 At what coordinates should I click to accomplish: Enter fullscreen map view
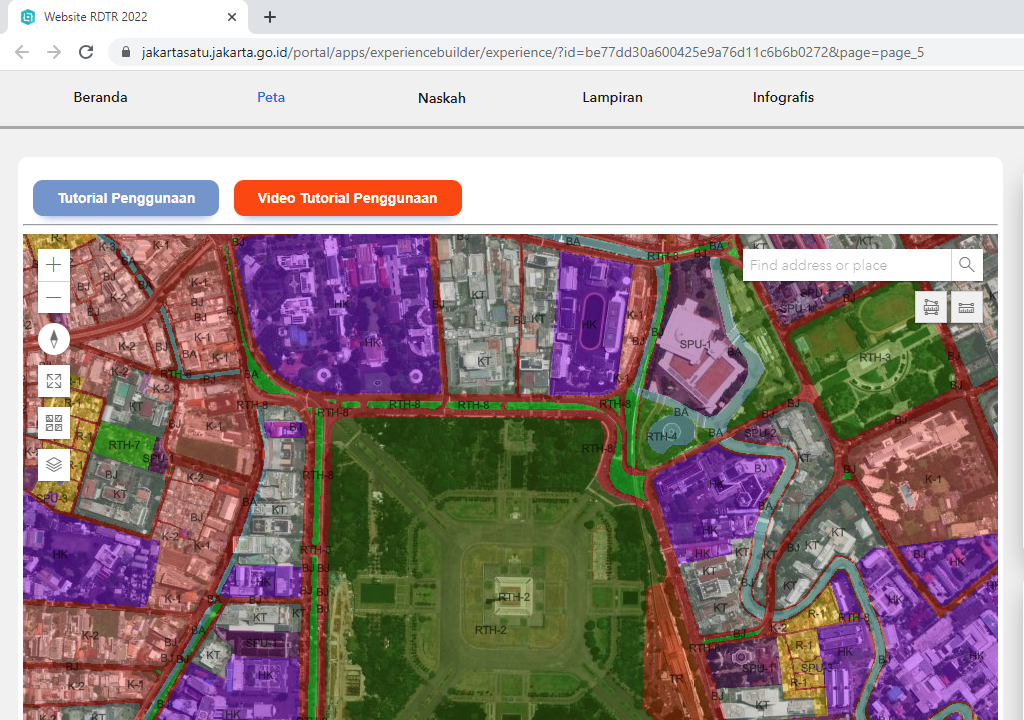coord(54,381)
